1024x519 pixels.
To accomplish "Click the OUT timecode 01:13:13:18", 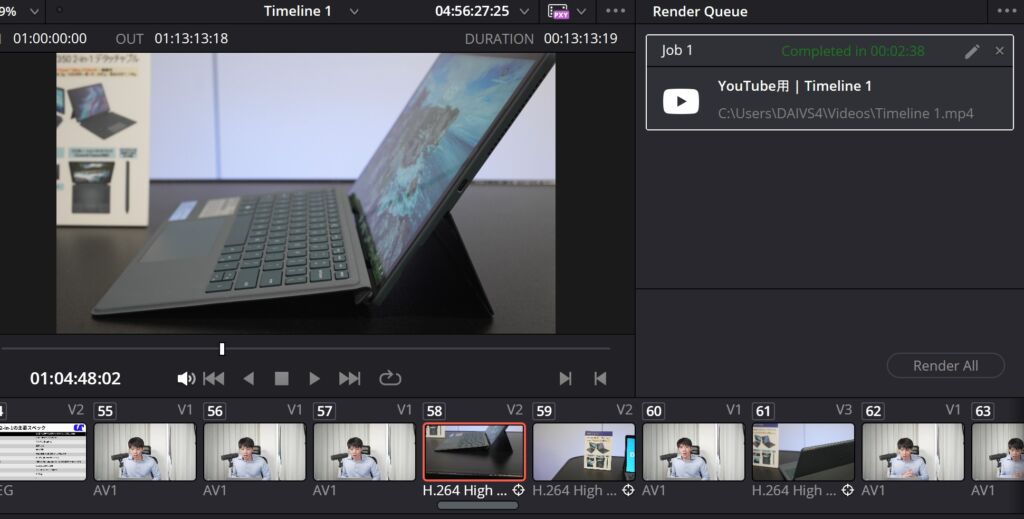I will tap(191, 39).
